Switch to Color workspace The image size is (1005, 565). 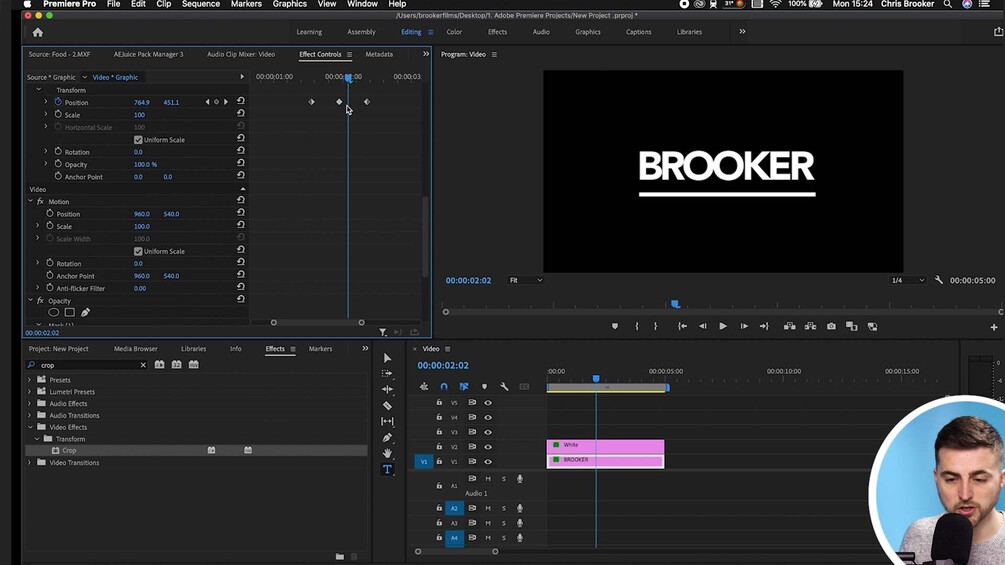pyautogui.click(x=454, y=32)
